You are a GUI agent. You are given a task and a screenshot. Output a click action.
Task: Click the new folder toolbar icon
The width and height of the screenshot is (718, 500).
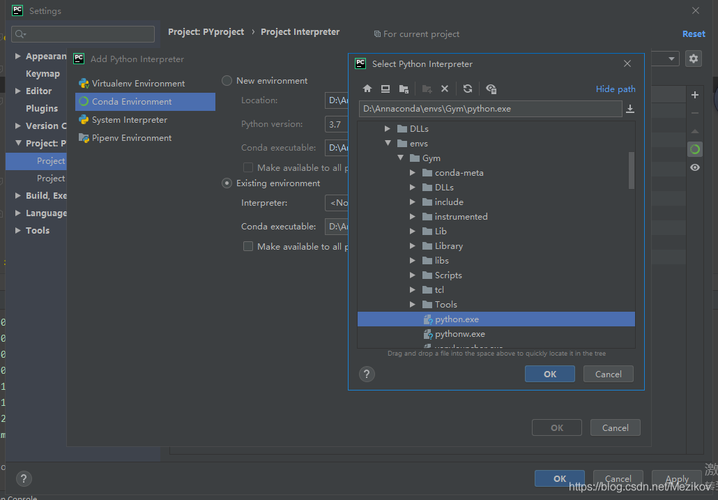pyautogui.click(x=427, y=89)
